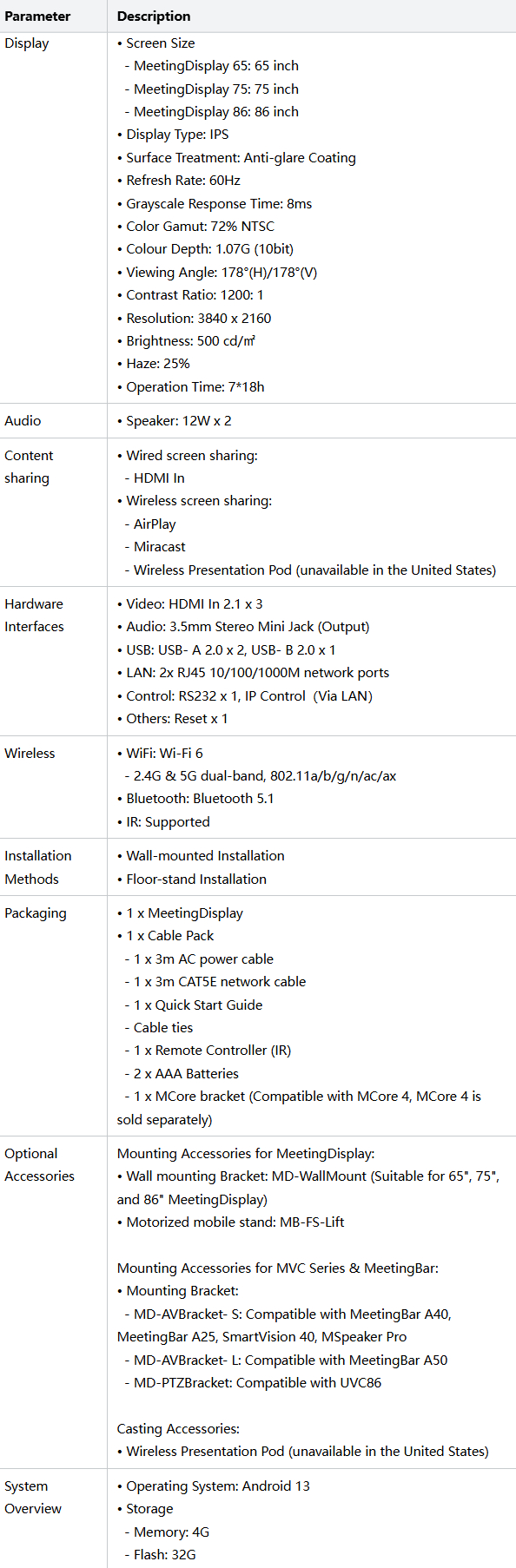
Task: Click the Motorized mobile stand MB-FS-Lift text
Action: pyautogui.click(x=231, y=1222)
